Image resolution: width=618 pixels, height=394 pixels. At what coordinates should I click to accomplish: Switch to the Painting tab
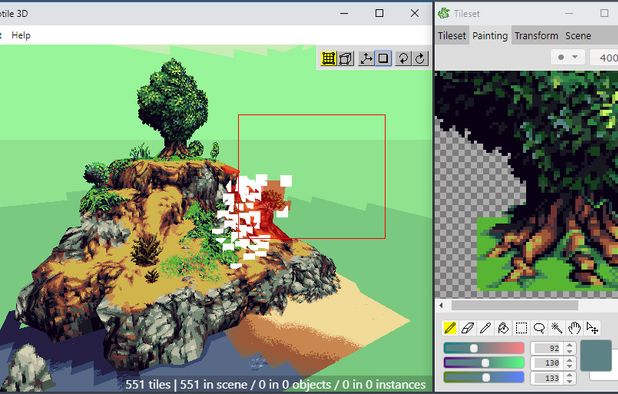pos(490,35)
